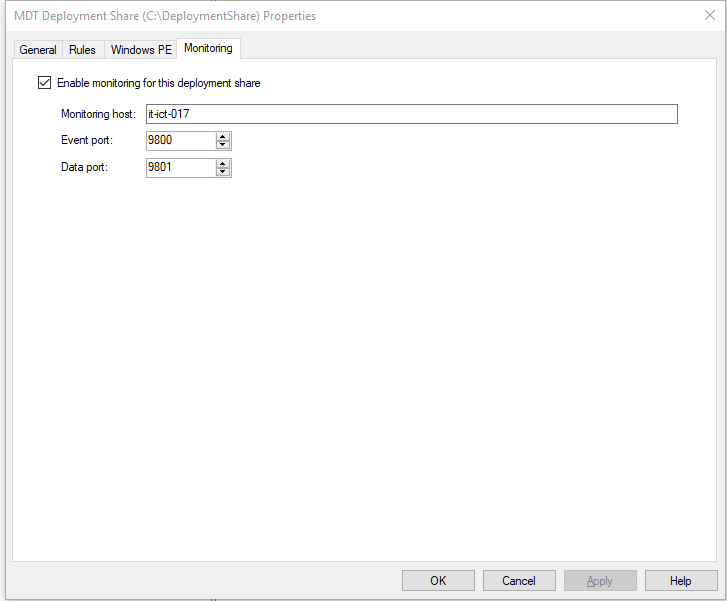Click the Event port label
The height and width of the screenshot is (601, 727).
click(87, 141)
